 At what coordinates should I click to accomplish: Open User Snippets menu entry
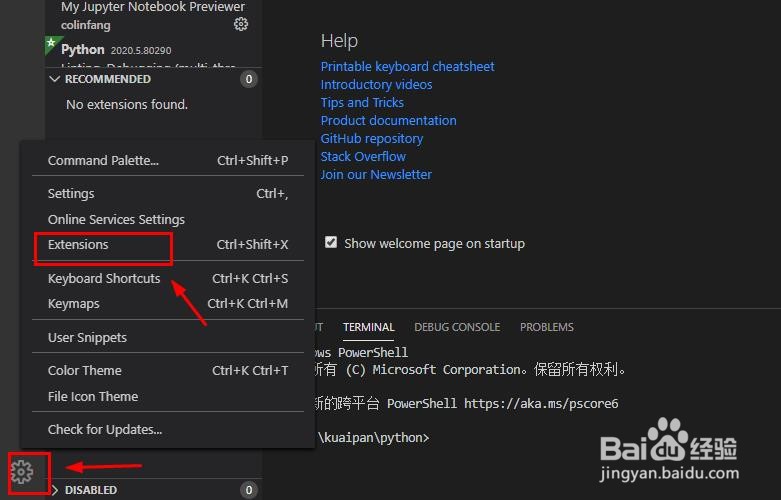[168, 337]
